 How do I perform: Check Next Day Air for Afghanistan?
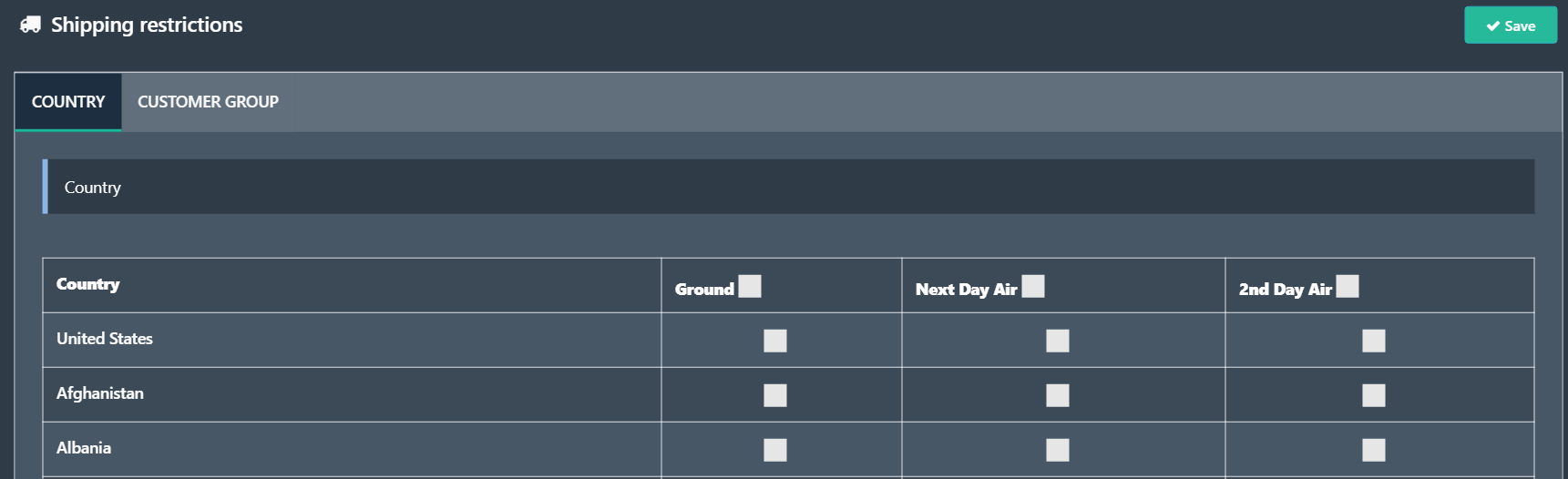coord(1058,395)
